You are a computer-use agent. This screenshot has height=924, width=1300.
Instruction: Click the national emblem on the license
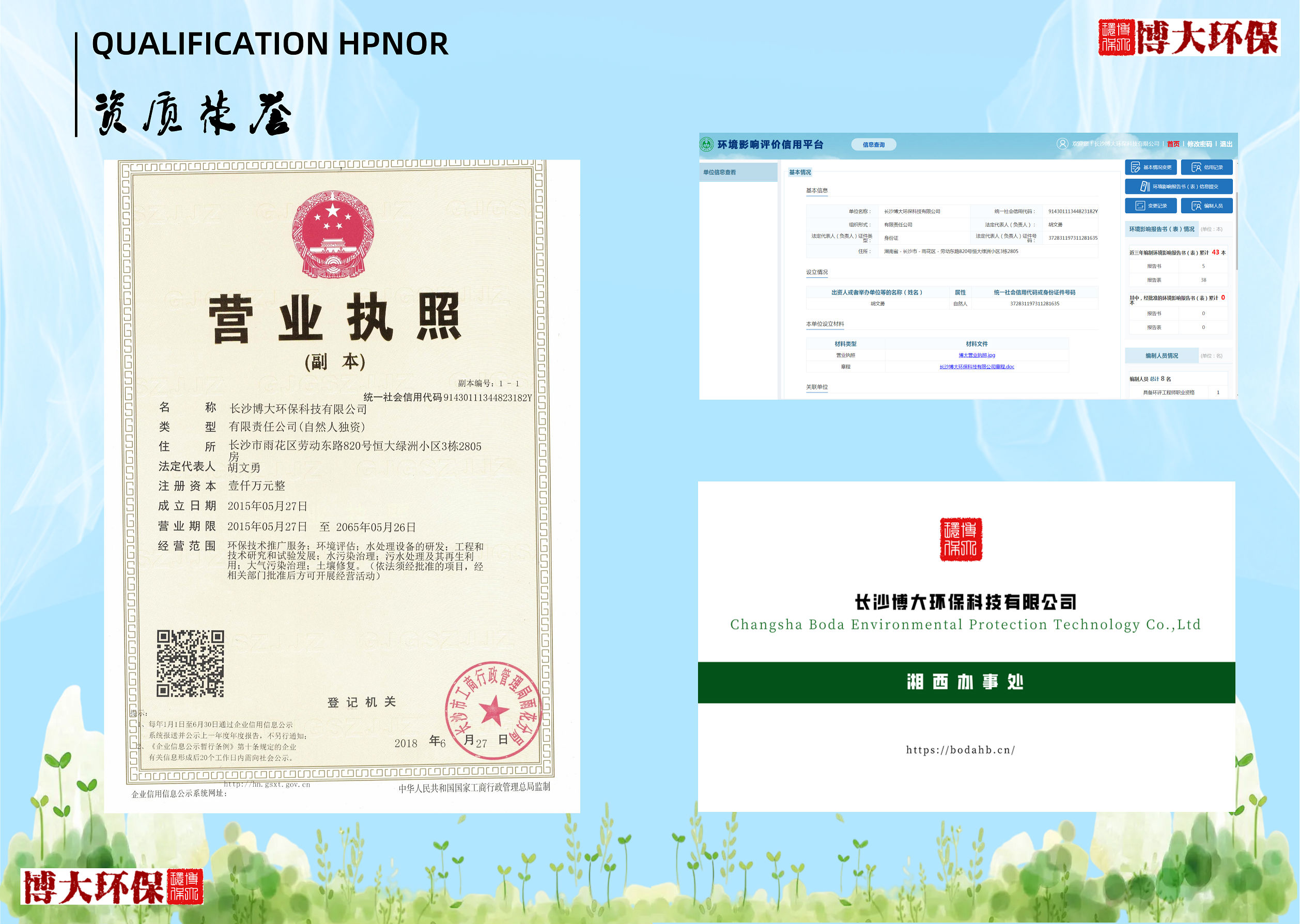click(333, 234)
